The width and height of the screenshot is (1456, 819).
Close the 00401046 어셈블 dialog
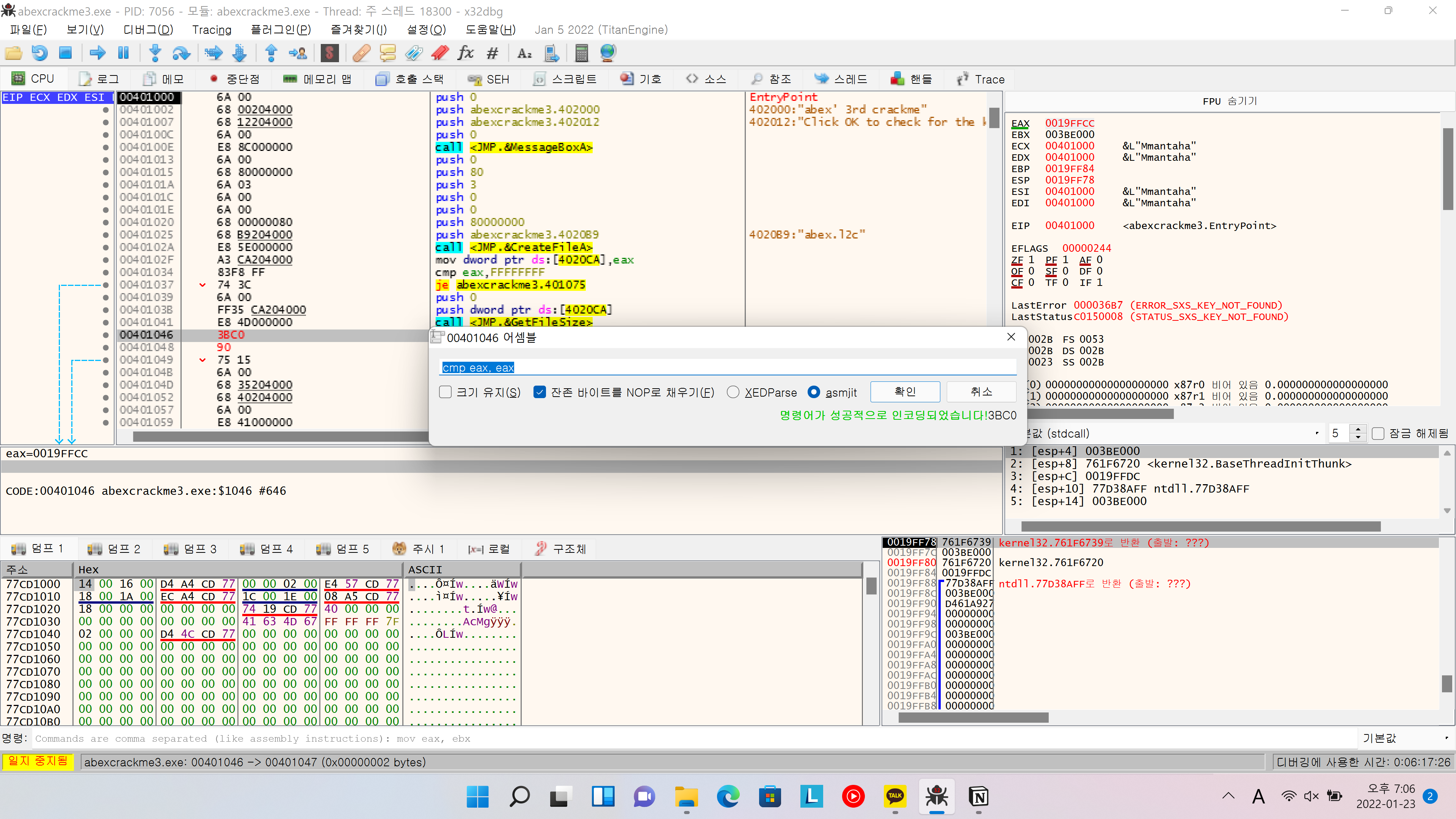(1011, 337)
